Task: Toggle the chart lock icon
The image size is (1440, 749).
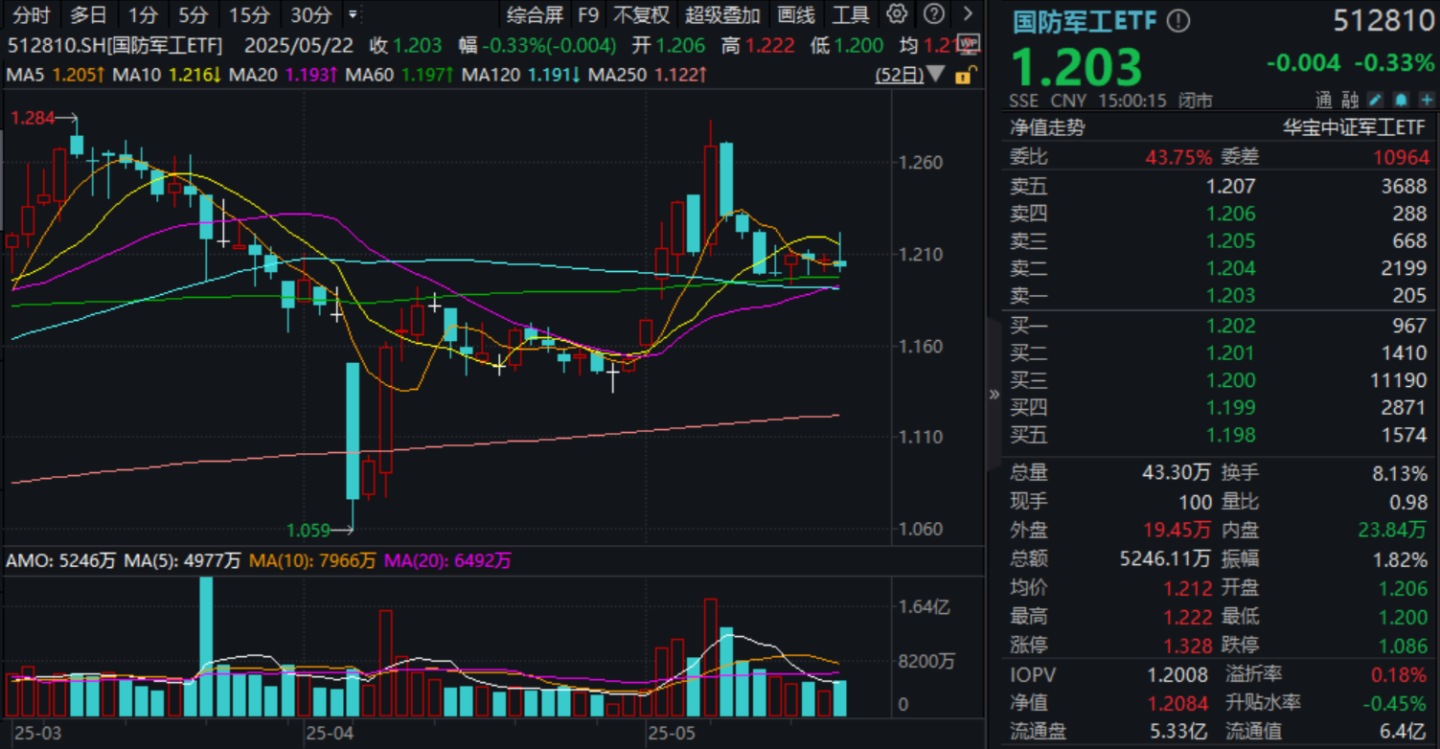Action: [962, 75]
